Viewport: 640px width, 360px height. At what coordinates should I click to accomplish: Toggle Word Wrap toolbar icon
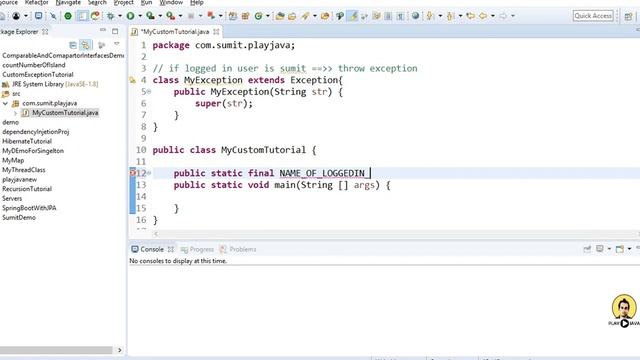[x=376, y=16]
